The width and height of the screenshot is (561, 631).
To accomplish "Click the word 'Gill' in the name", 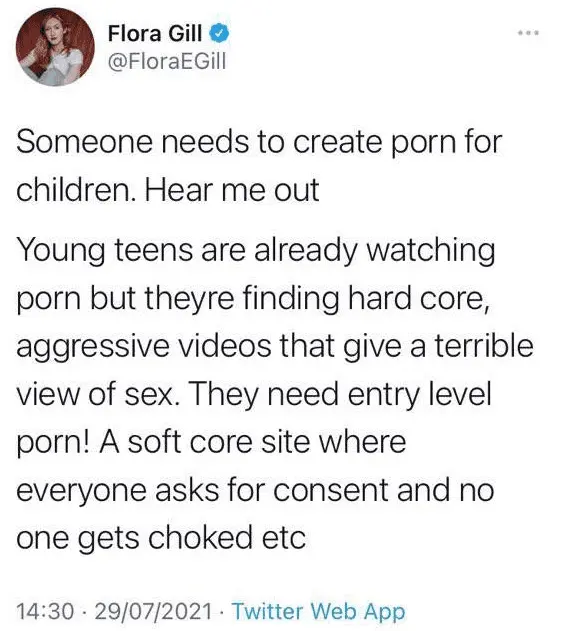I will pos(185,33).
